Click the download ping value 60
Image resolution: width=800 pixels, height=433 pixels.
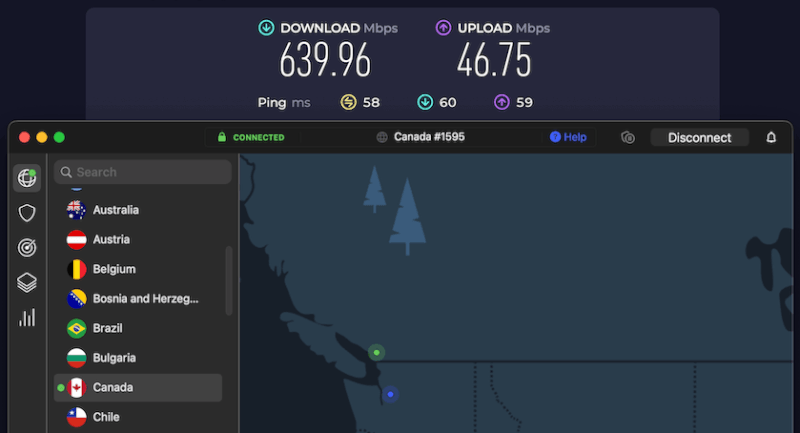447,103
